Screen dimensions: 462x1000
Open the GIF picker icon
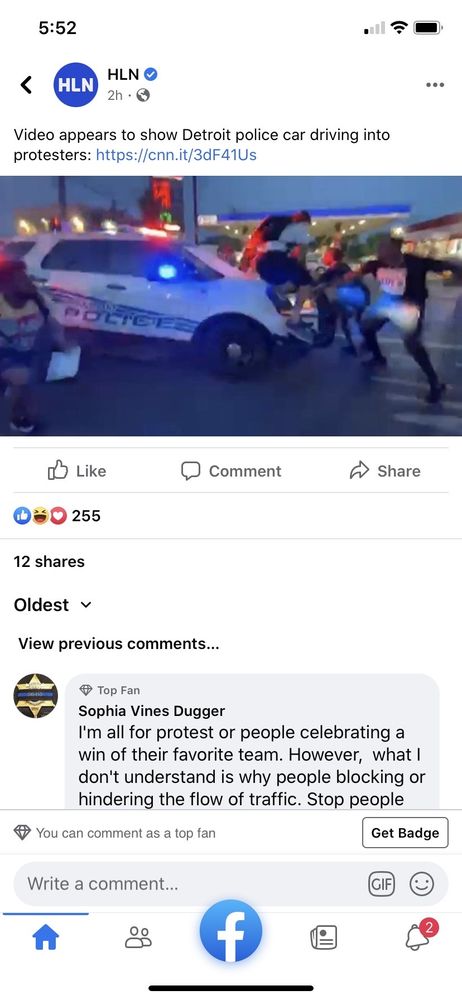coord(382,884)
